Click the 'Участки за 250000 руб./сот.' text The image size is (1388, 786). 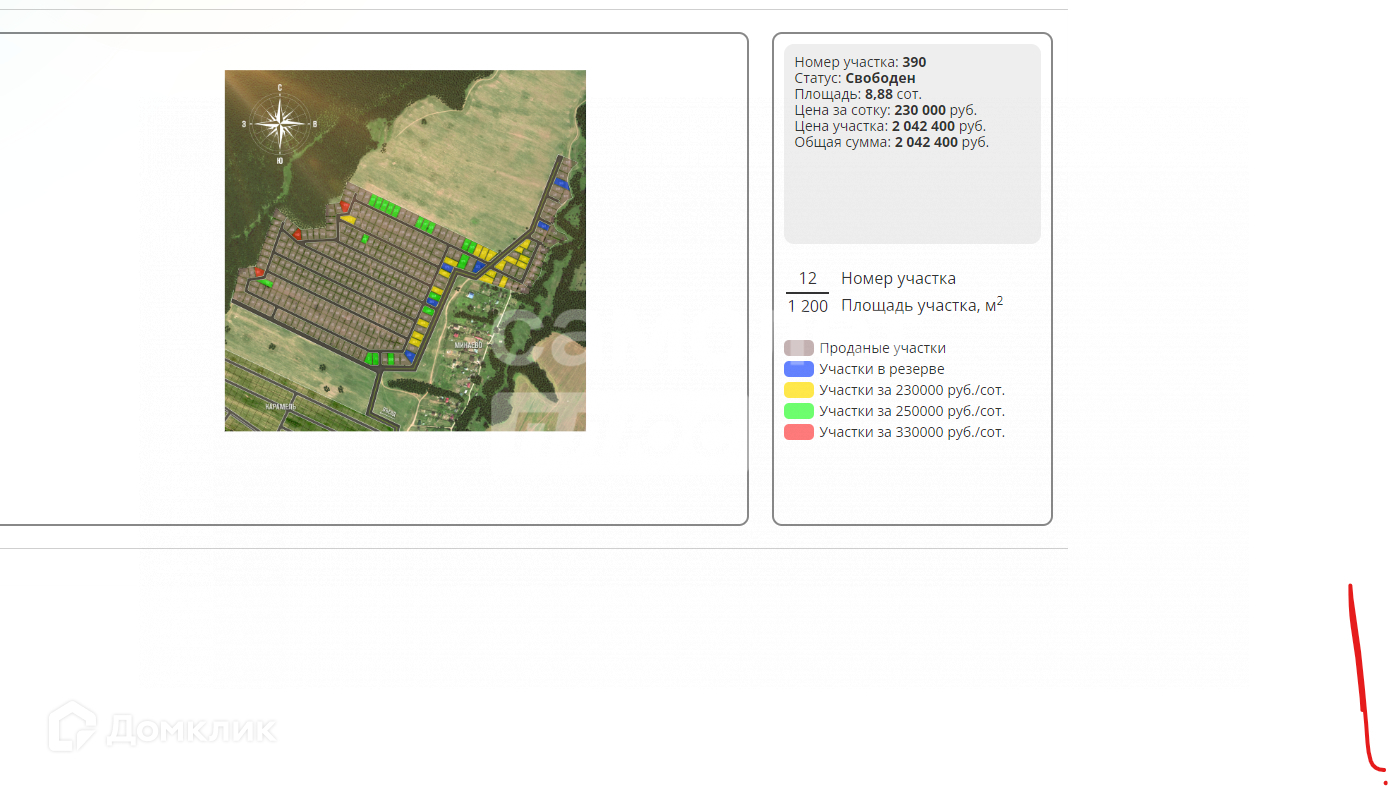[x=912, y=411]
